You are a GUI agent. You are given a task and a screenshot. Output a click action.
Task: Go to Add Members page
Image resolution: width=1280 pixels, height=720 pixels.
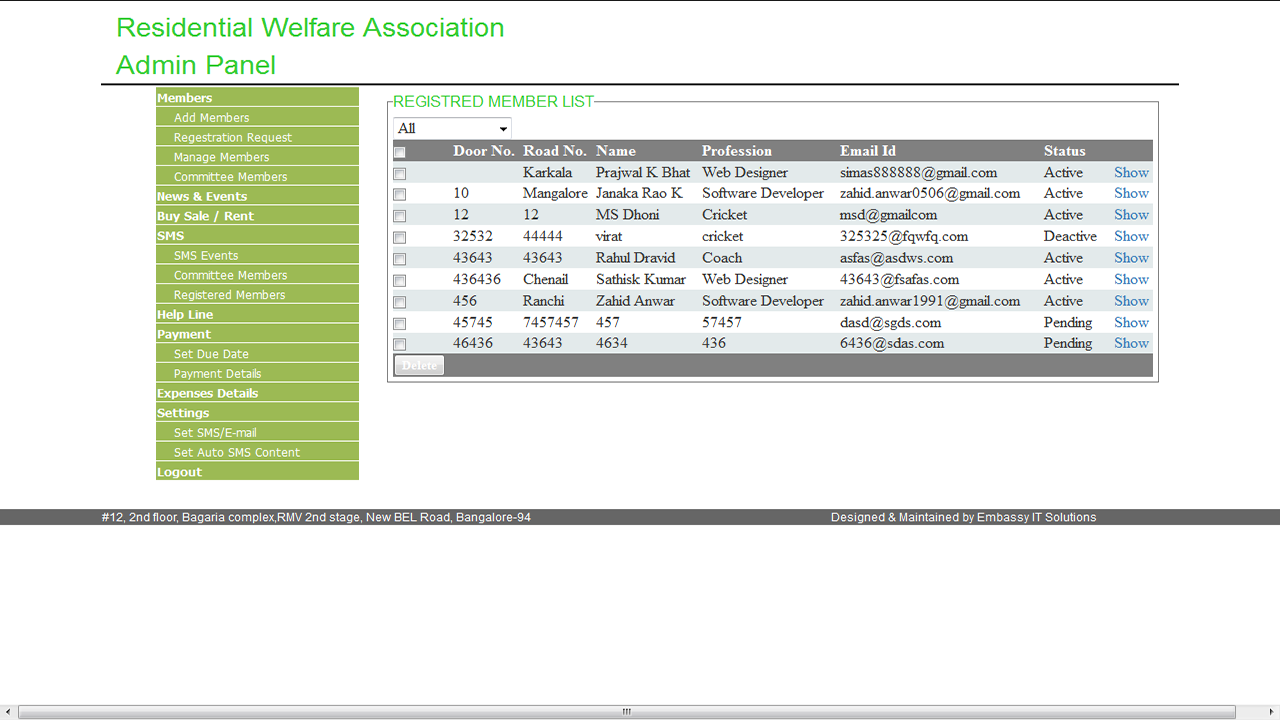click(257, 117)
